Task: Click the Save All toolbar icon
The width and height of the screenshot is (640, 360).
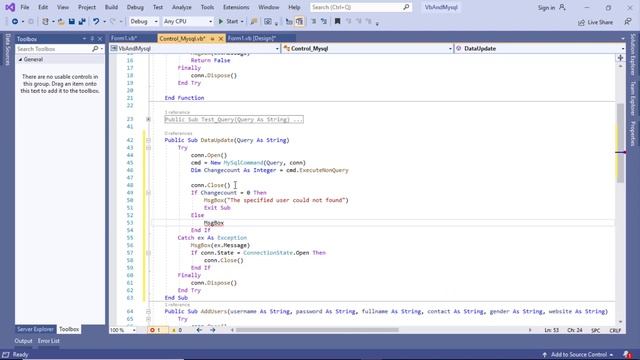Action: pyautogui.click(x=82, y=21)
